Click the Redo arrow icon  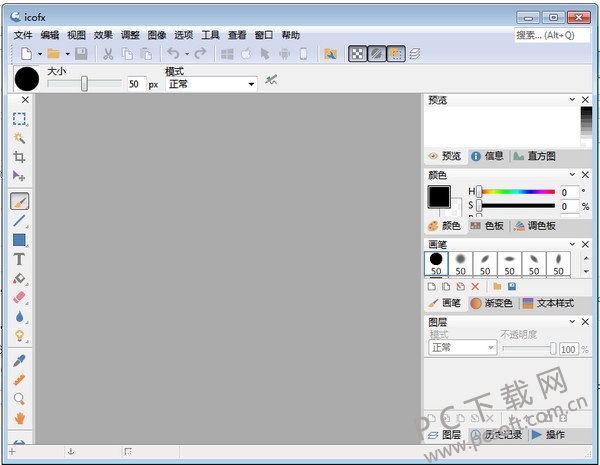click(x=200, y=54)
